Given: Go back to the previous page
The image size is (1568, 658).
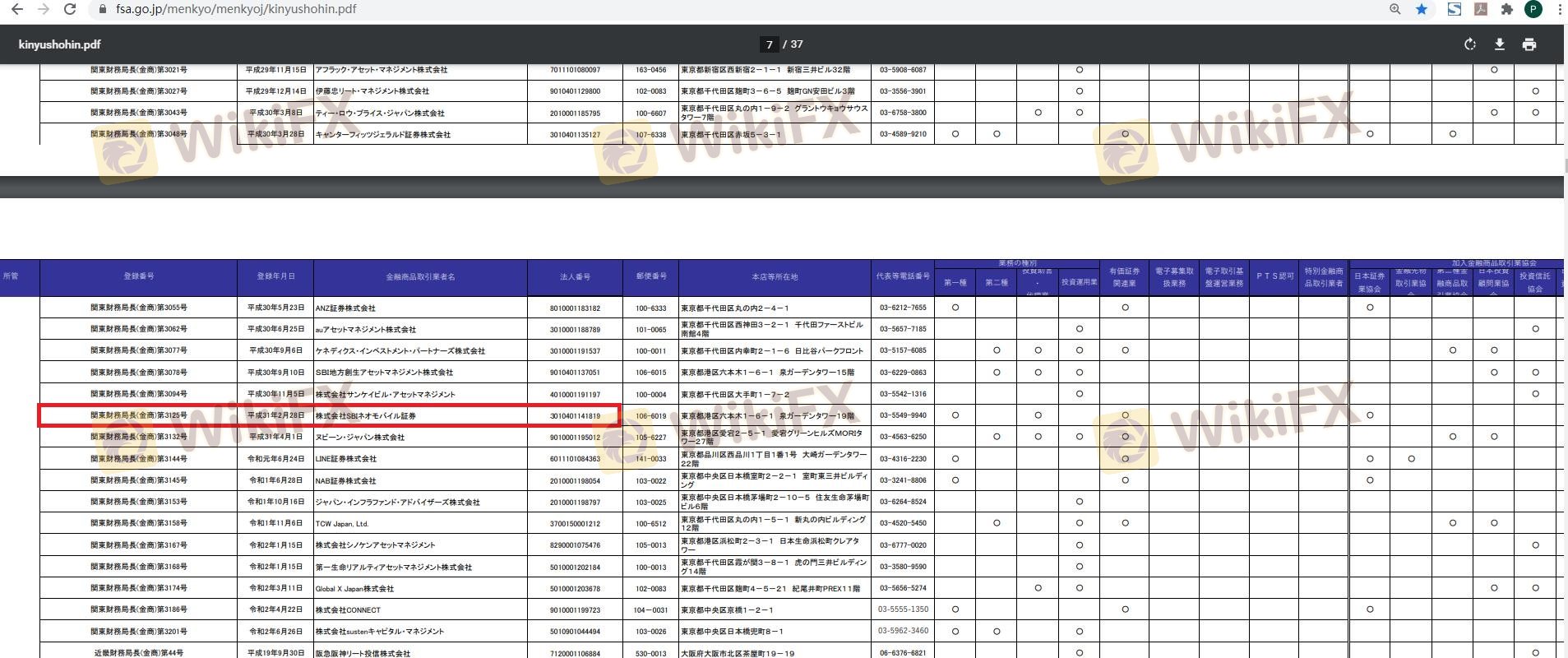Looking at the screenshot, I should click(16, 9).
